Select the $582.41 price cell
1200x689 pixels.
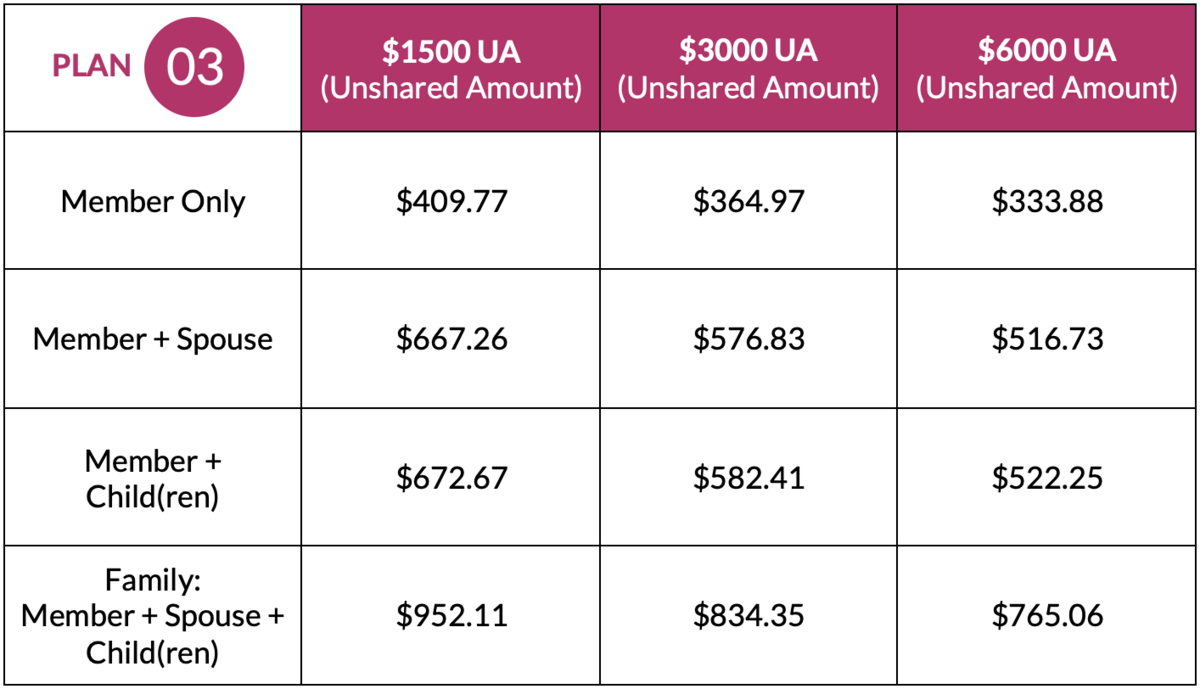point(748,478)
